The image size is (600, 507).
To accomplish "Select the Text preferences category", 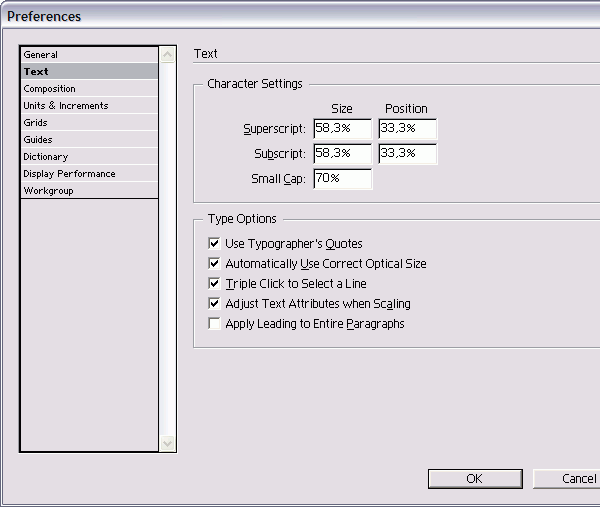I will pos(36,72).
